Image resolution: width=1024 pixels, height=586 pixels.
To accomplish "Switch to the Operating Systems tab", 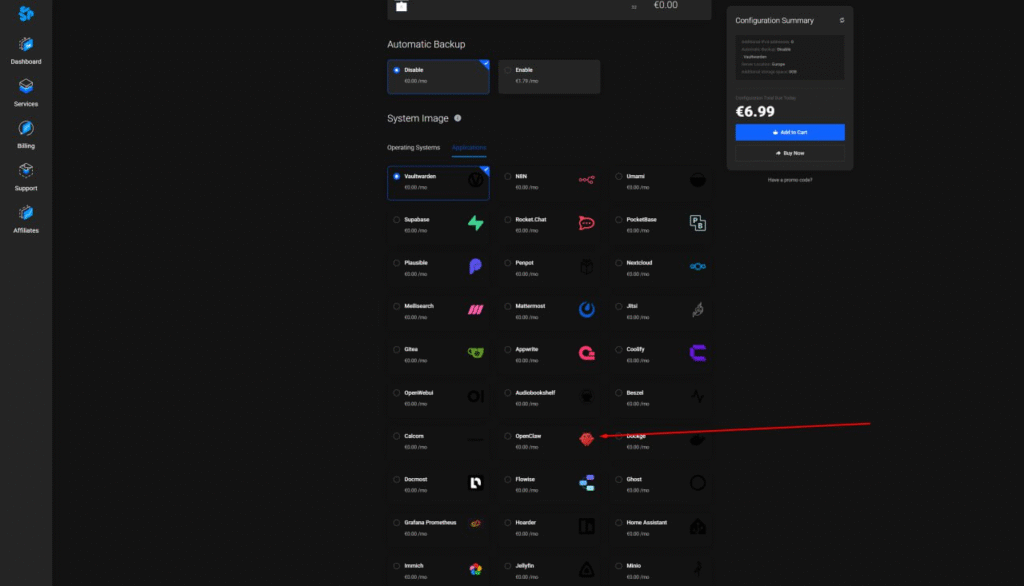I will coord(413,148).
